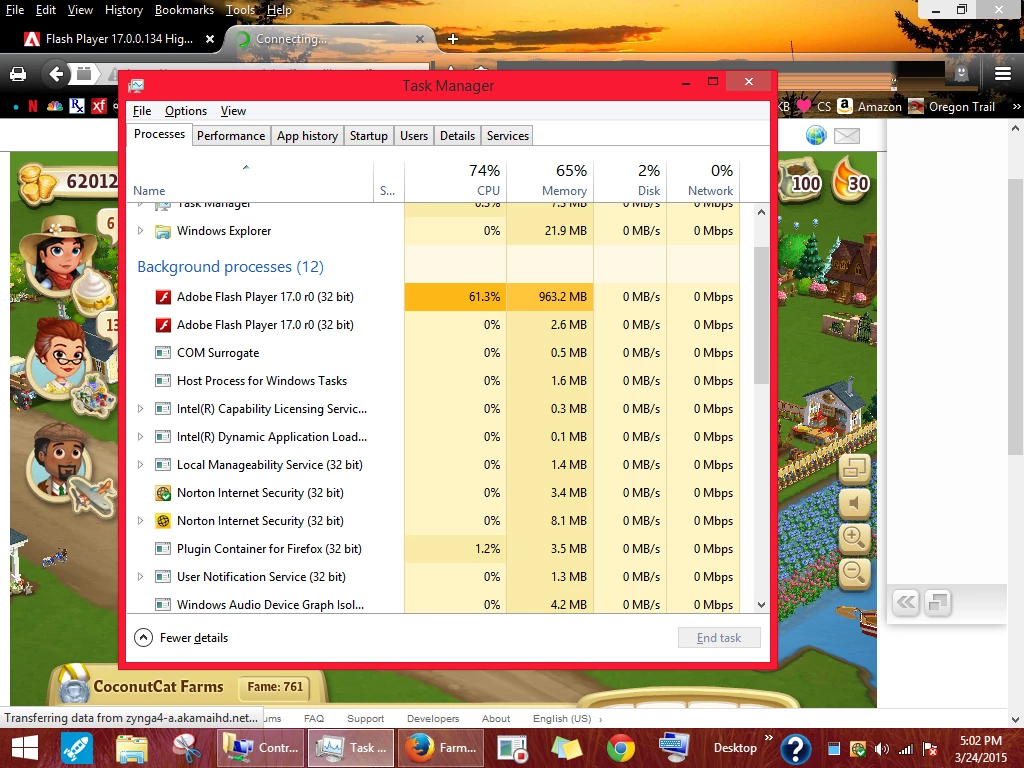Image resolution: width=1024 pixels, height=768 pixels.
Task: Open the Task Manager File menu
Action: 142,111
